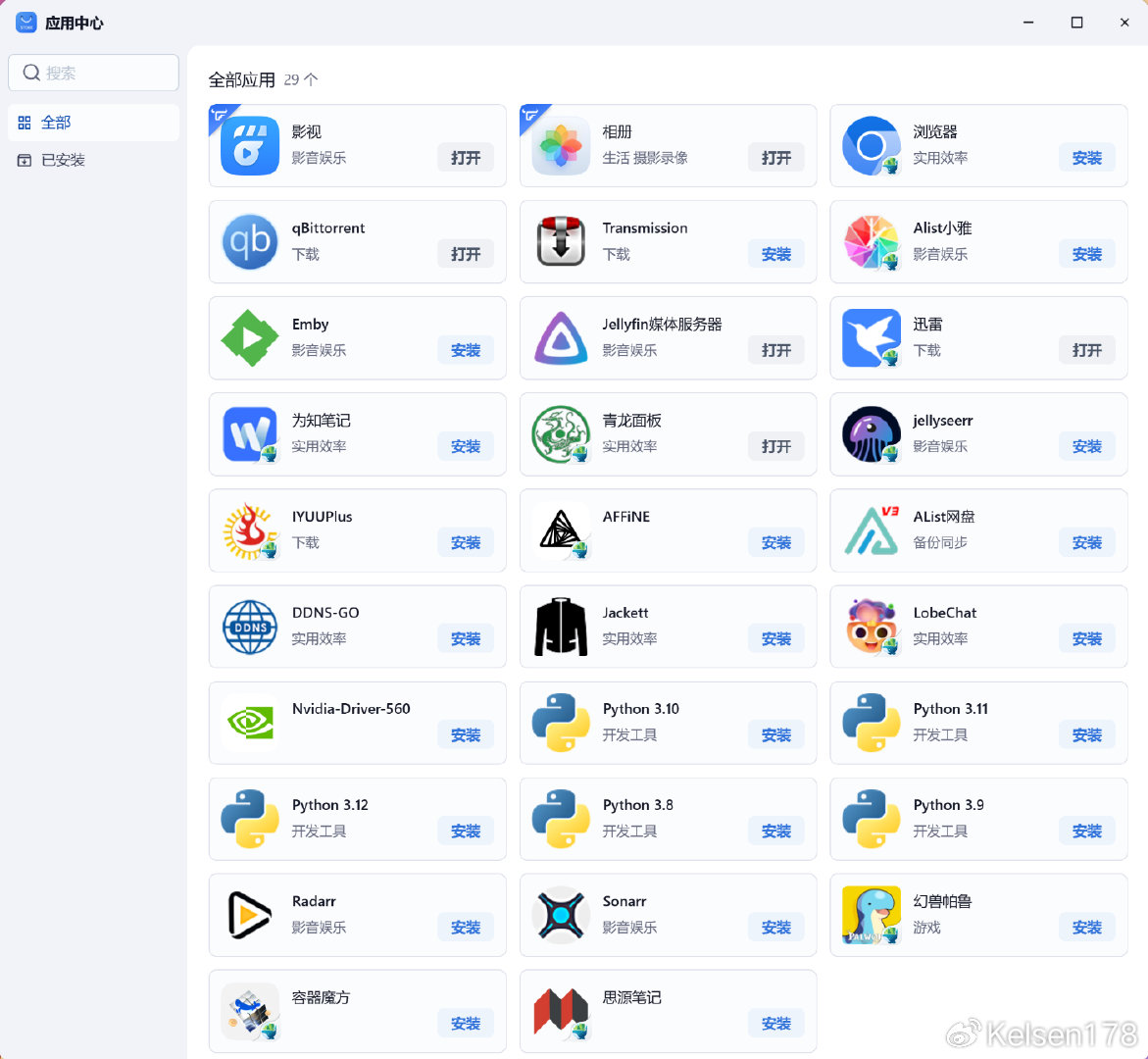Install LobeChat
Screen dimensions: 1148x1059
[1087, 639]
